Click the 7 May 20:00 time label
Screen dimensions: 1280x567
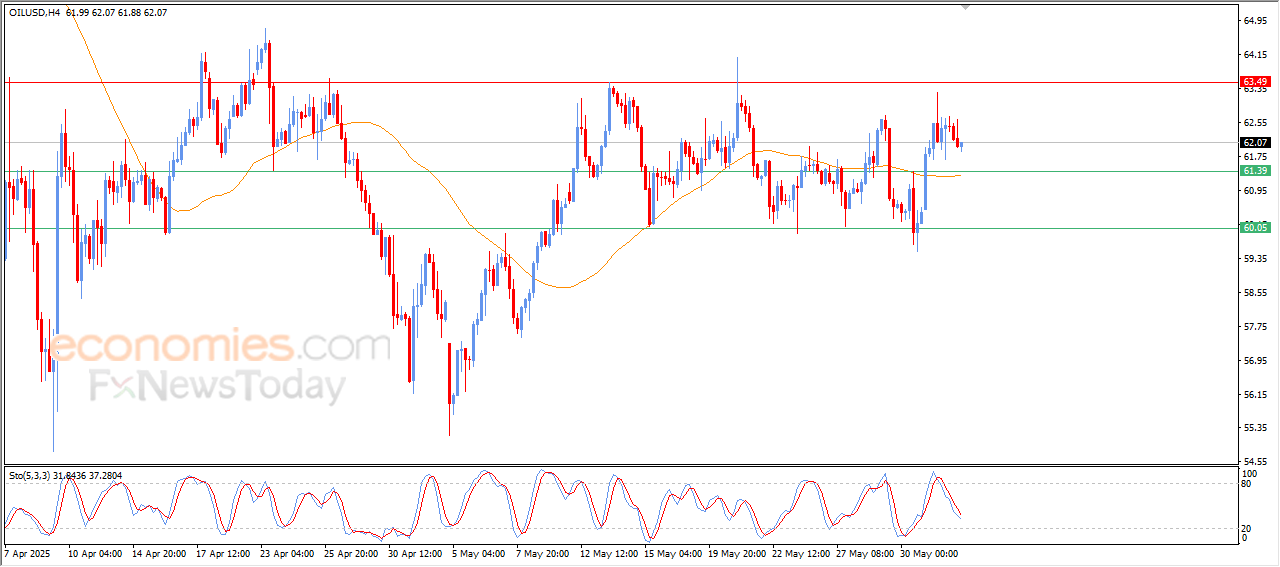[543, 553]
